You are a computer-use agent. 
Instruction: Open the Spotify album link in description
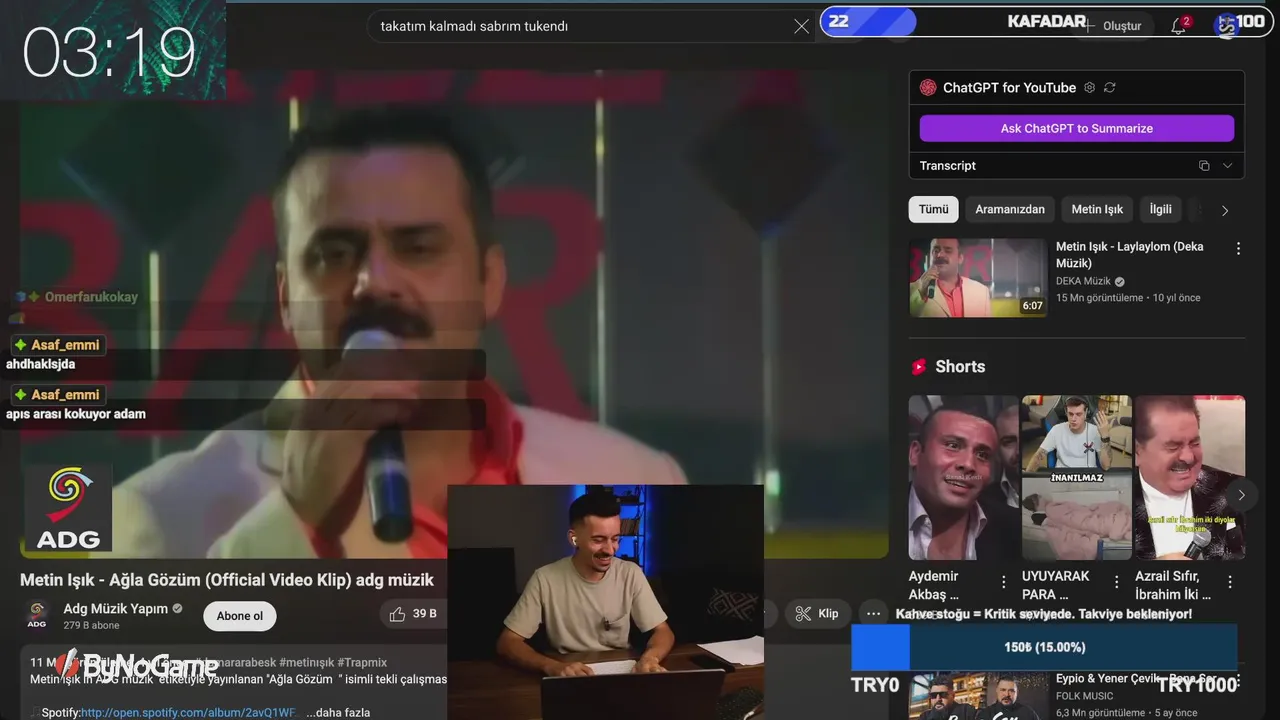(188, 713)
